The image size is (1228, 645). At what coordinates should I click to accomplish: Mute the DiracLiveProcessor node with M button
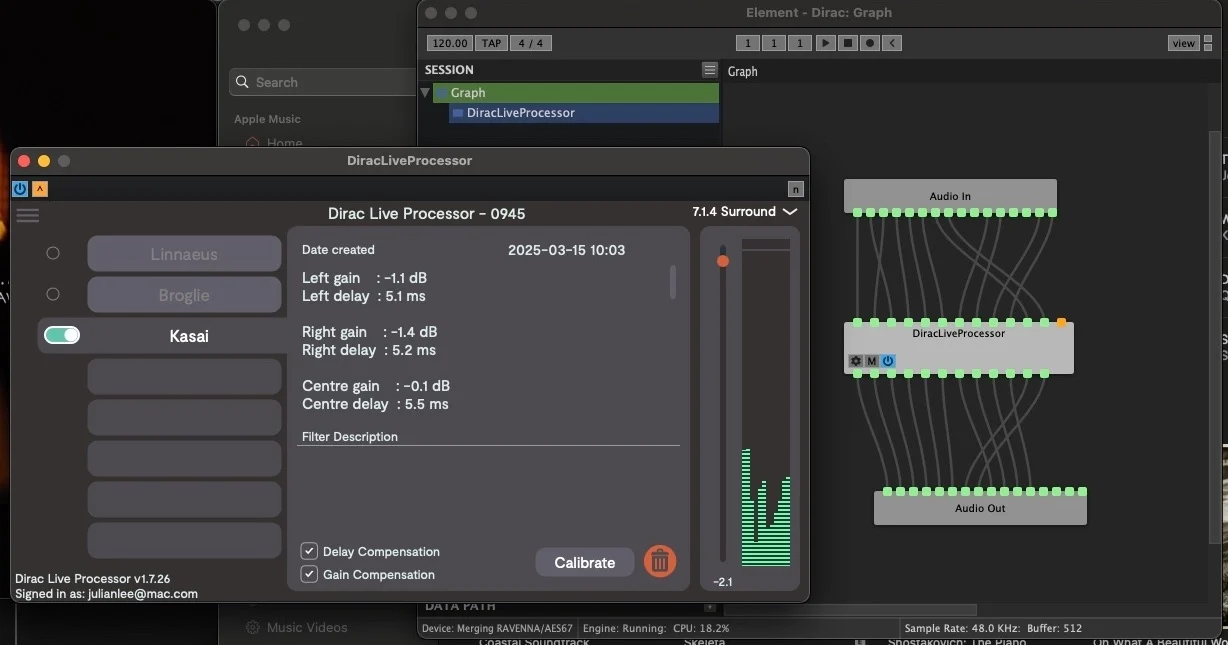click(x=871, y=361)
